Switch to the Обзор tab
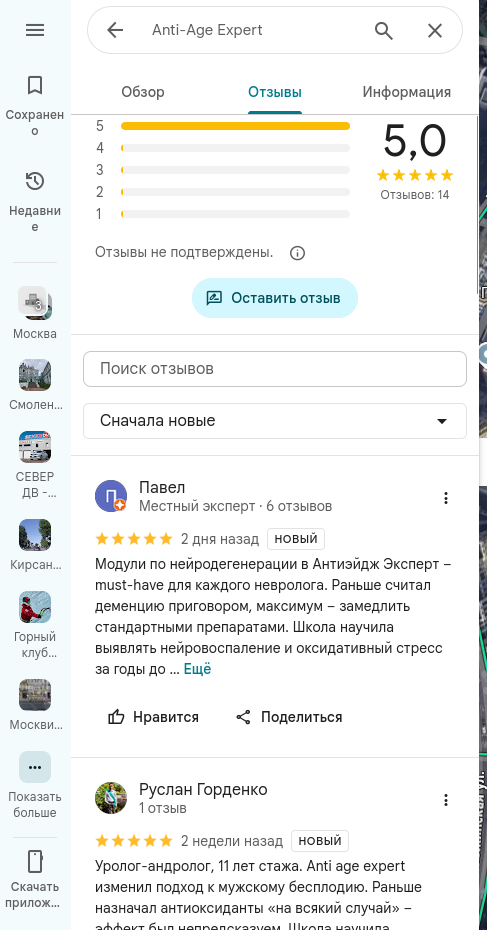The height and width of the screenshot is (930, 487). (143, 93)
